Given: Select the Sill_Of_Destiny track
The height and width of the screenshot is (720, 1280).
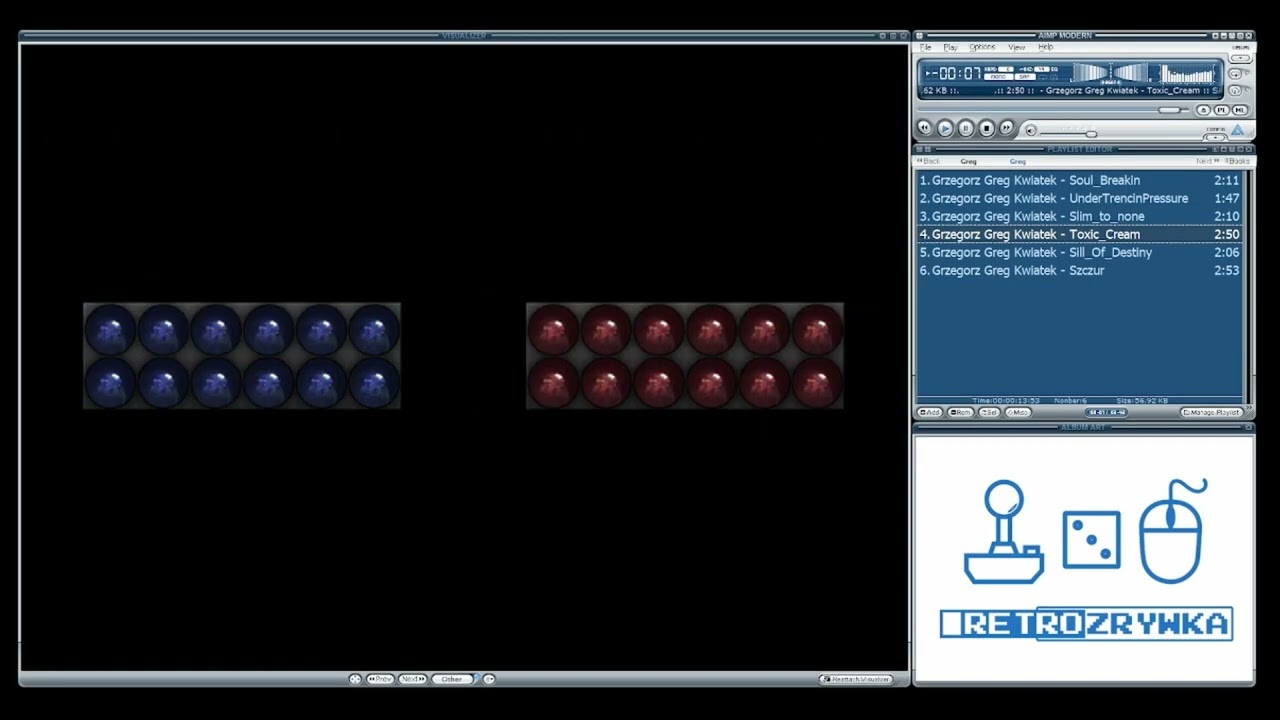Looking at the screenshot, I should coord(1080,253).
